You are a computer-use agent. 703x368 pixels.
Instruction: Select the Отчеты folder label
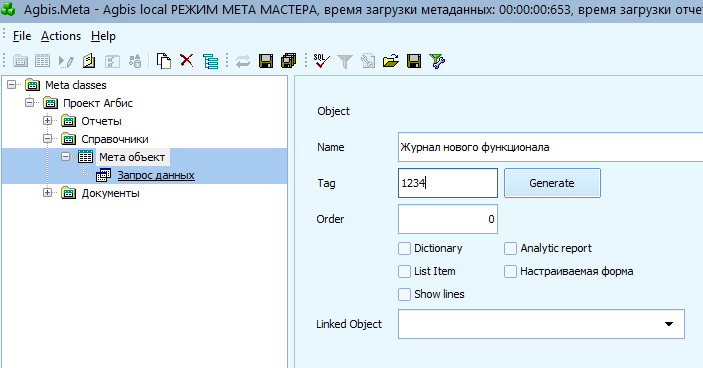click(x=101, y=121)
